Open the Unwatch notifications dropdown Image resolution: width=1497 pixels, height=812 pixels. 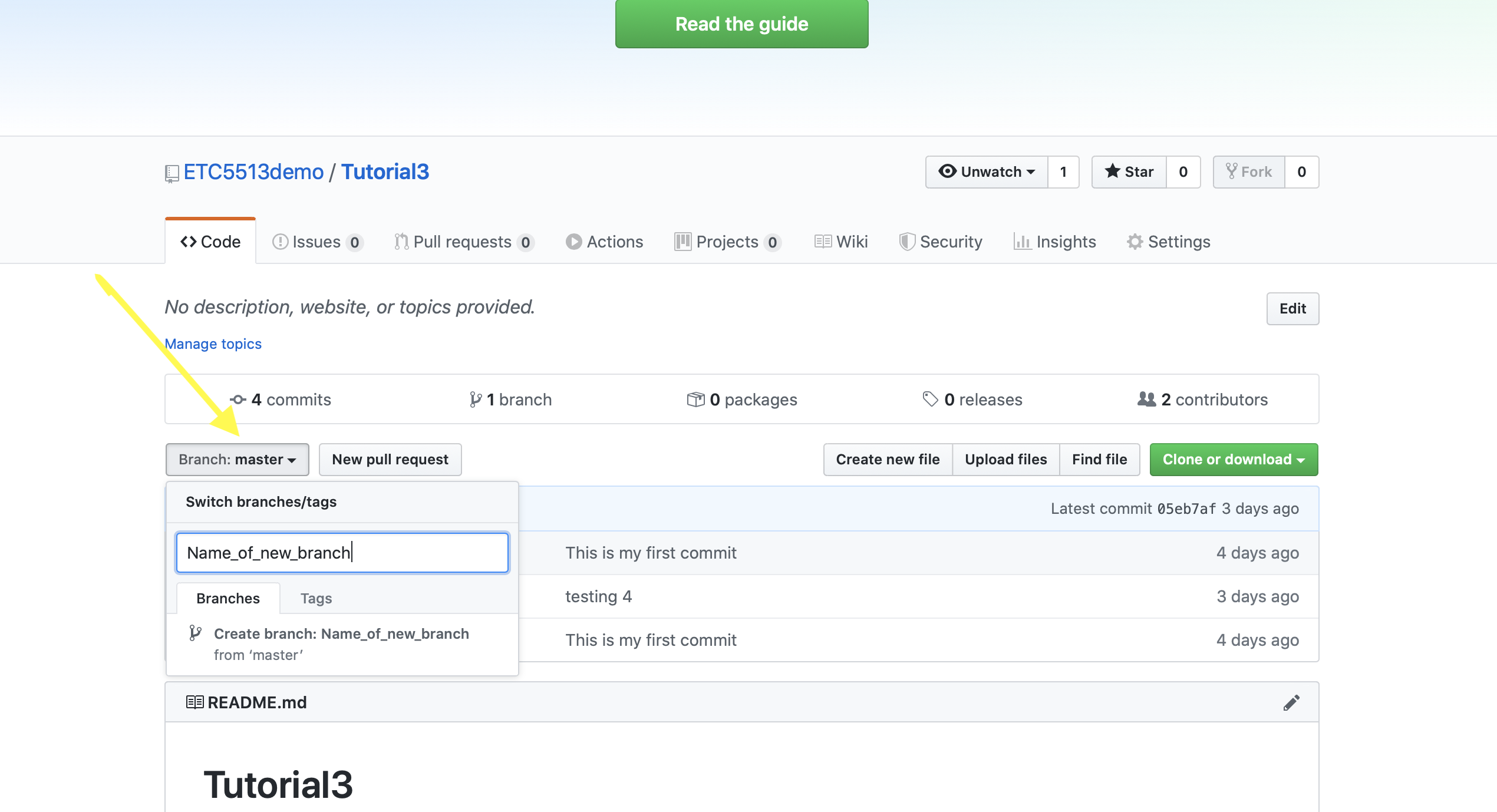[x=987, y=172]
